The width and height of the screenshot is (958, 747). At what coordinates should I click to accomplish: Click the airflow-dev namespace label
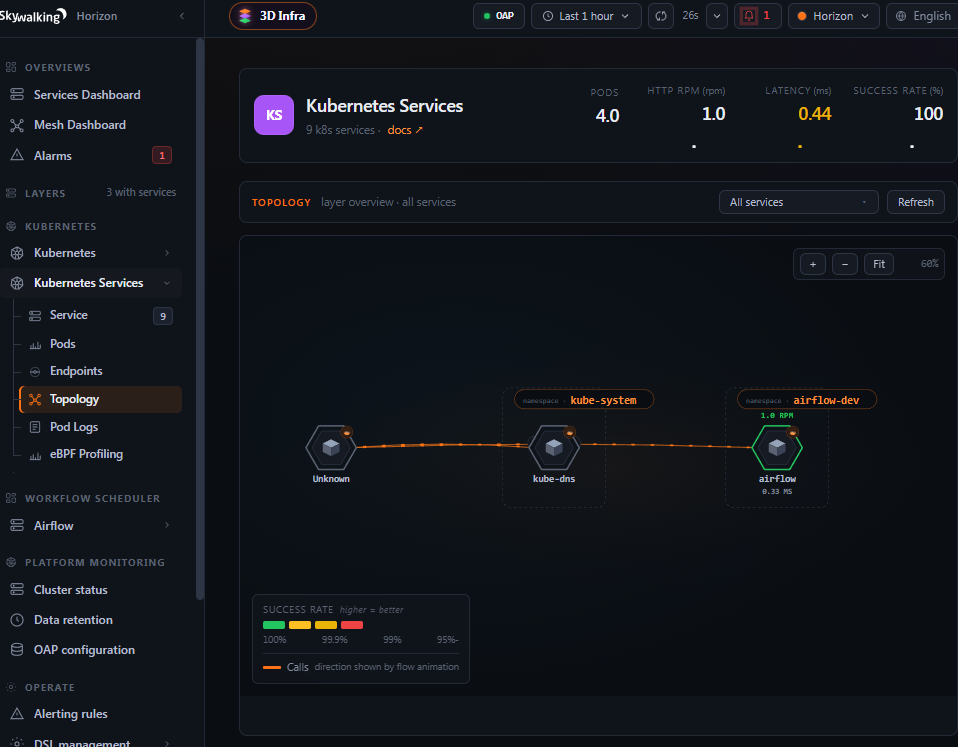806,400
